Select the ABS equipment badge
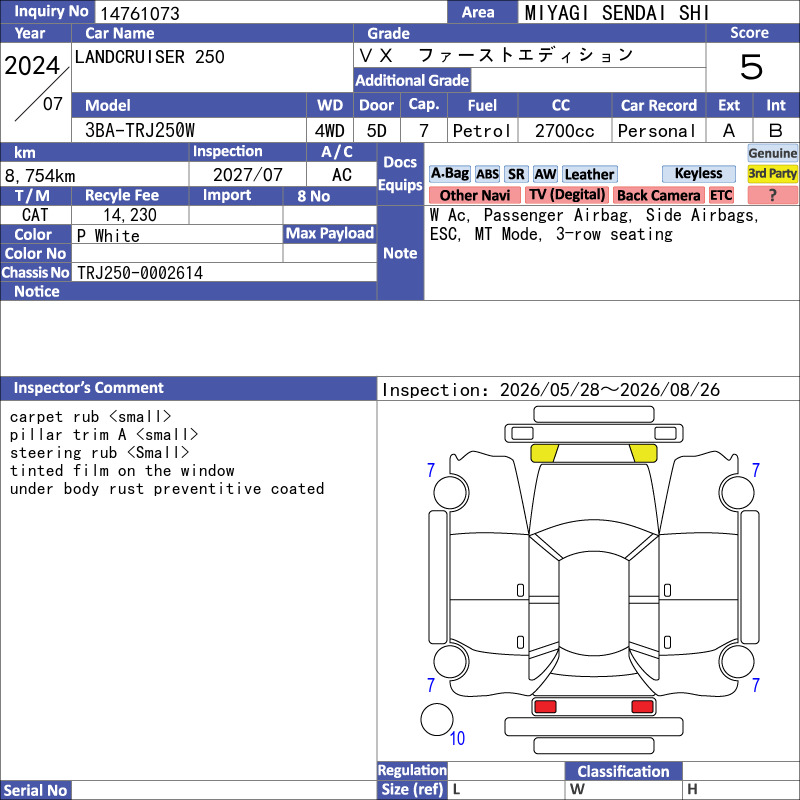This screenshot has height=800, width=800. coord(487,174)
